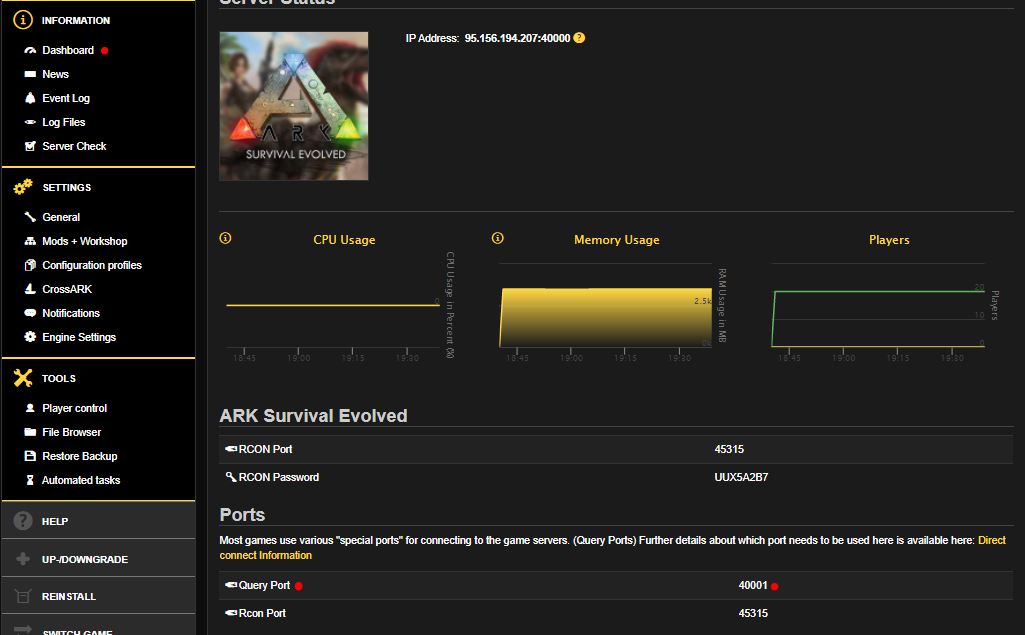Open Engine Settings gear icon
Image resolution: width=1025 pixels, height=635 pixels.
(x=31, y=338)
